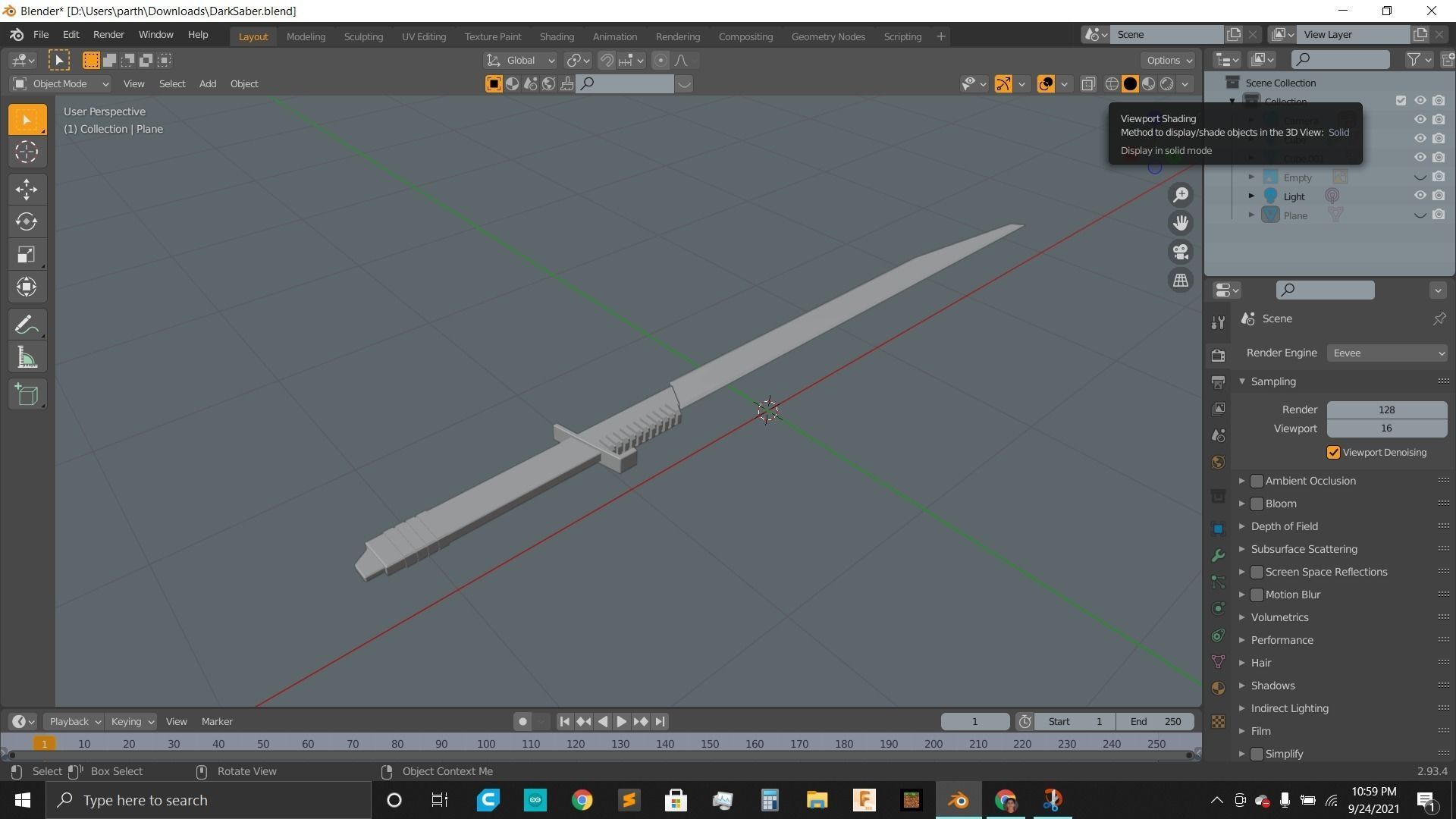Click the Render samples value 128

[1387, 410]
